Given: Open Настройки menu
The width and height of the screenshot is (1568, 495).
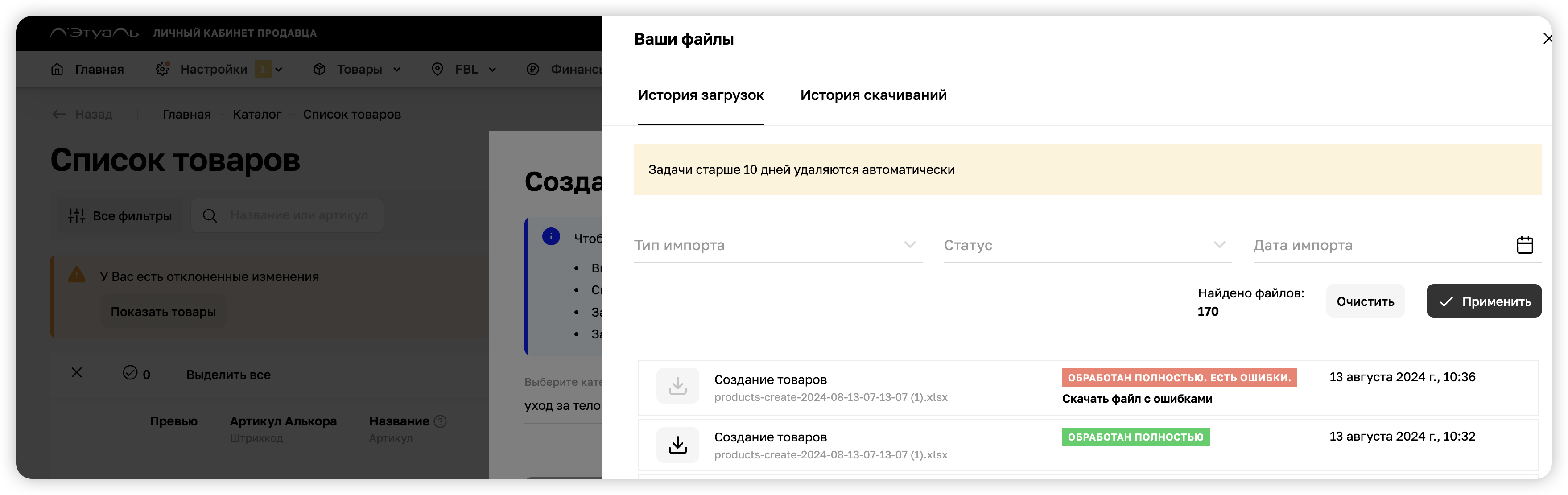Looking at the screenshot, I should [214, 70].
